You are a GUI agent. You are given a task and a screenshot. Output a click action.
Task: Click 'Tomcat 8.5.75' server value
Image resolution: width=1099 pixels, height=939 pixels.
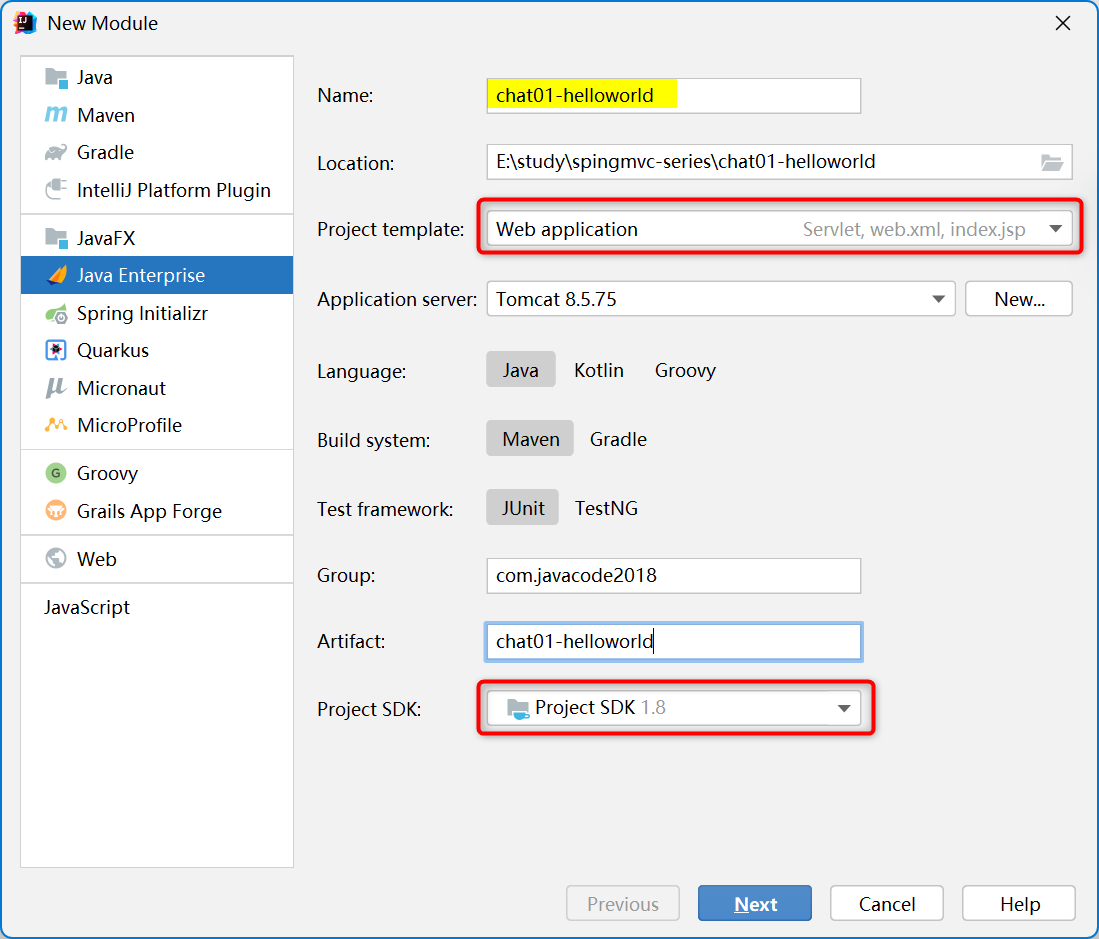click(x=556, y=299)
